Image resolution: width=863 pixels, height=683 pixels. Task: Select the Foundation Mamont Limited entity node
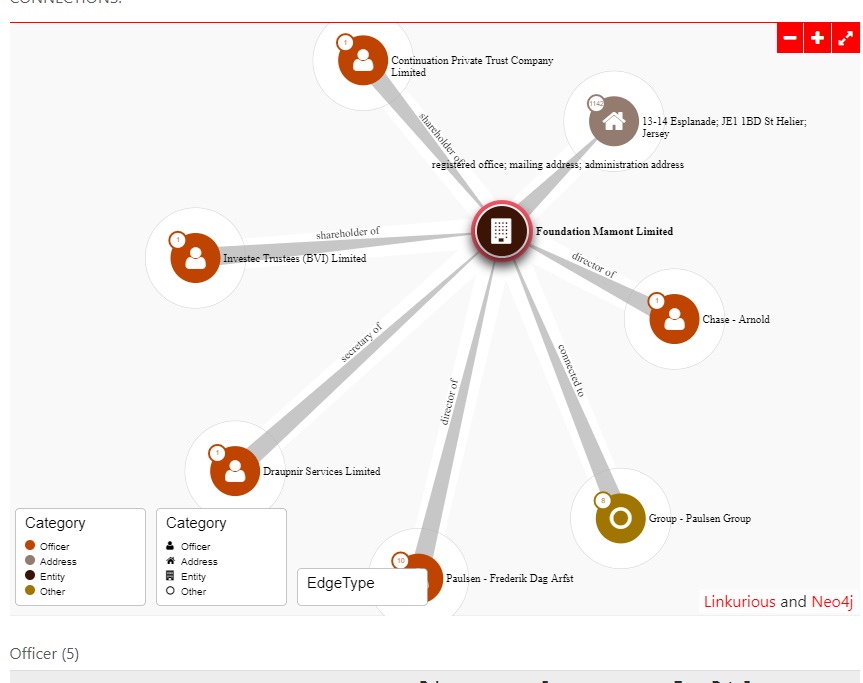501,231
